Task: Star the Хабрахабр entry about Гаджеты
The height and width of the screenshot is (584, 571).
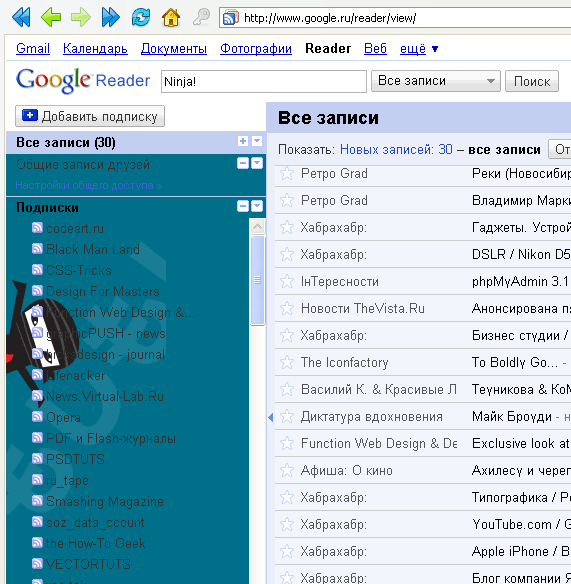Action: click(x=287, y=227)
